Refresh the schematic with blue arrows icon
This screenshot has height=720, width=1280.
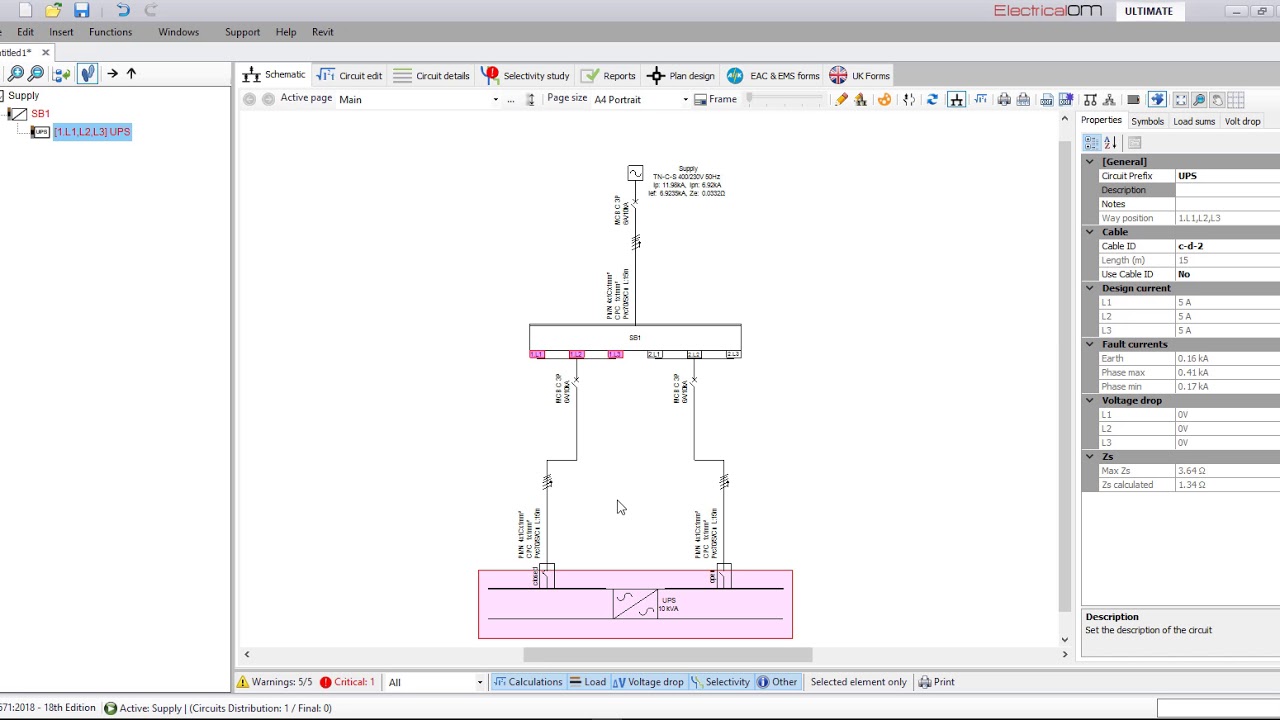pyautogui.click(x=932, y=99)
